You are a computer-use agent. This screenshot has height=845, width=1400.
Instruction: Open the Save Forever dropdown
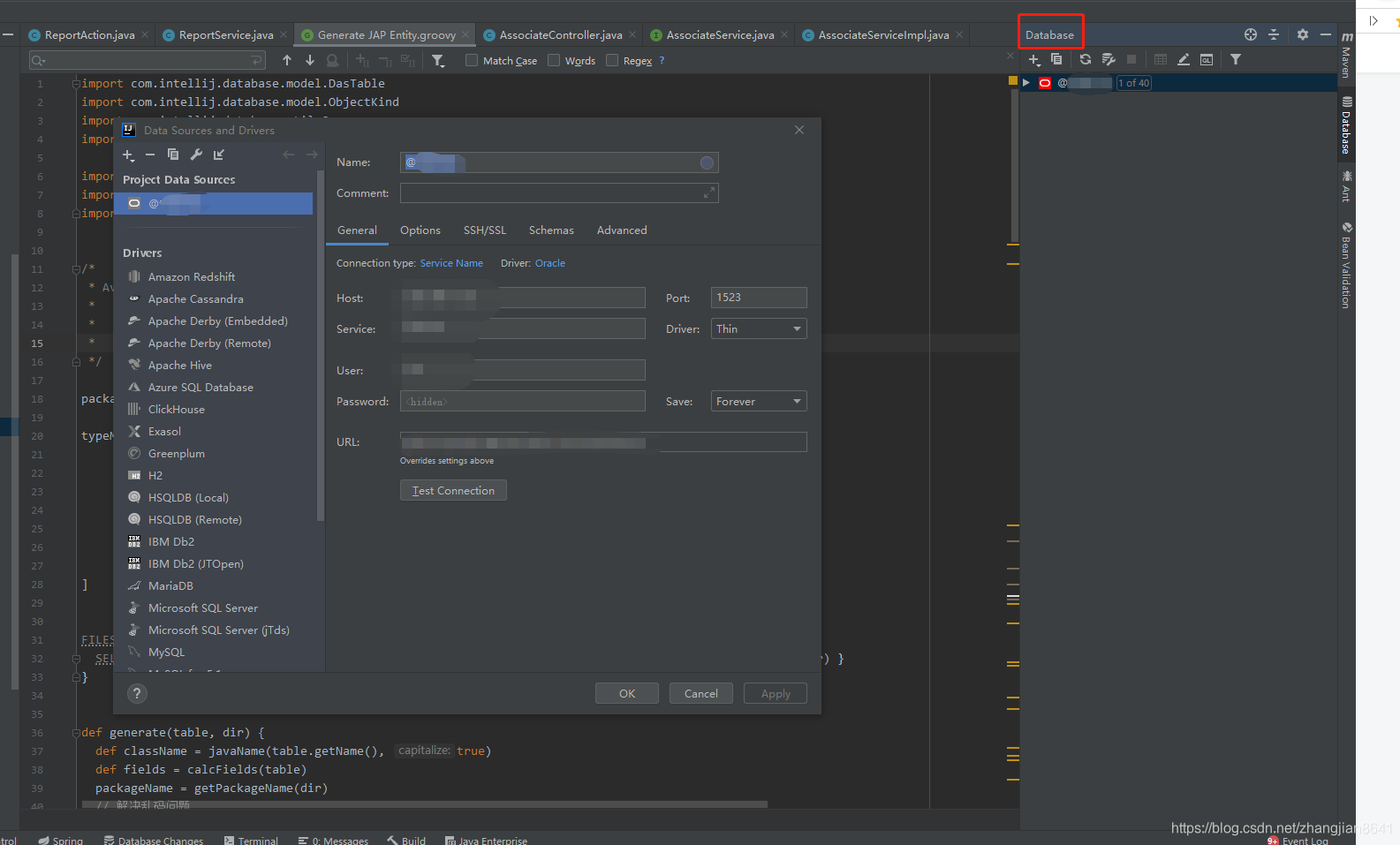(759, 401)
